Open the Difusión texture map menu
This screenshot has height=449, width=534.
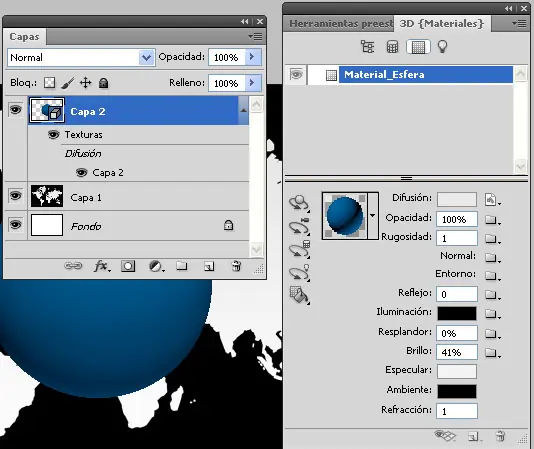click(x=492, y=200)
